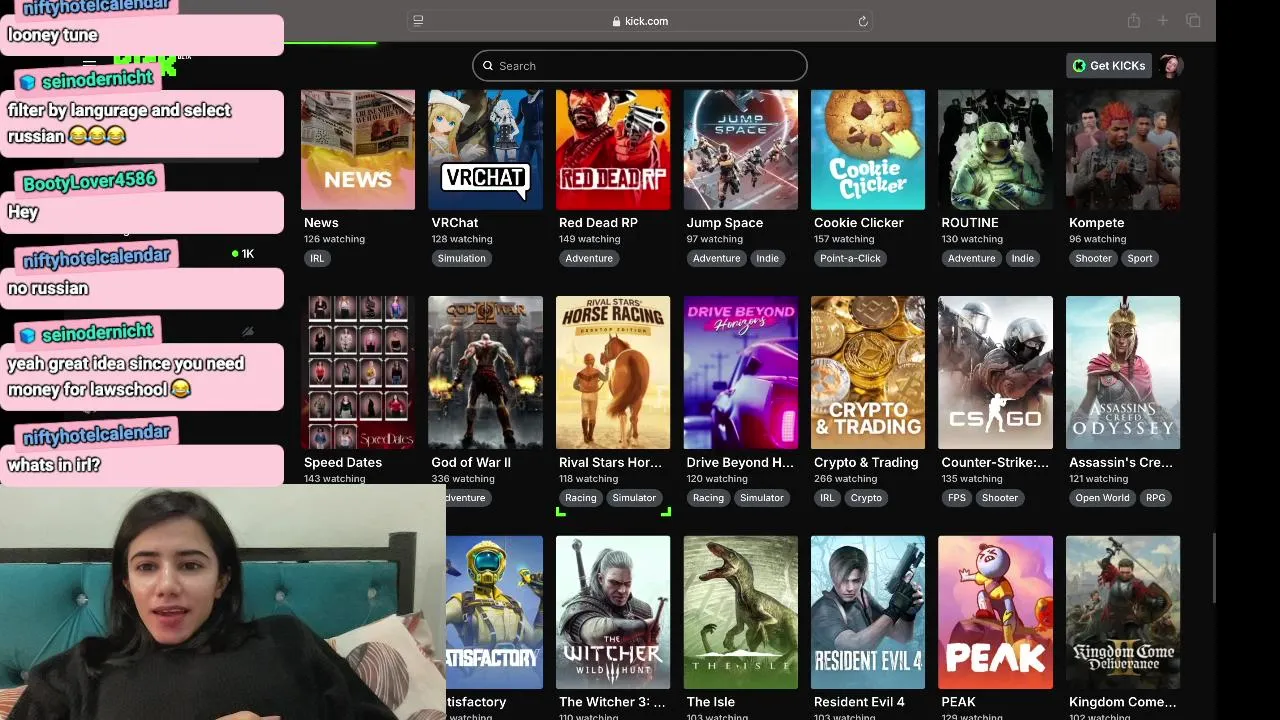
Task: Click Simulation tag under VRChat
Action: click(461, 258)
